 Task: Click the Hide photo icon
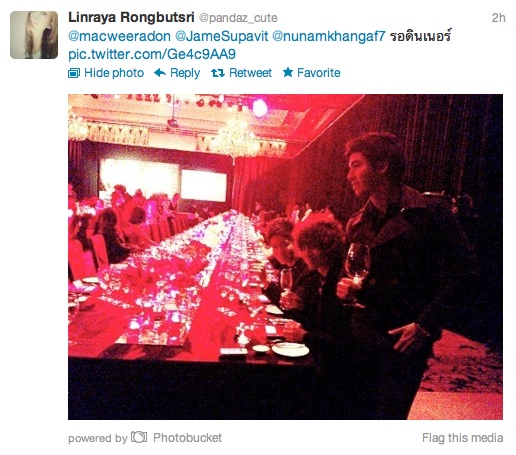pos(74,73)
